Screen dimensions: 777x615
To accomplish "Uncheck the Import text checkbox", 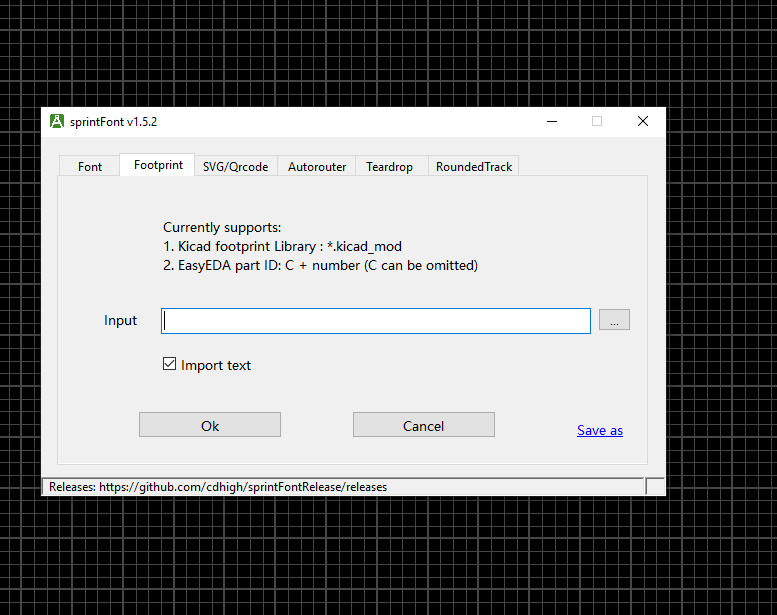I will coord(170,365).
